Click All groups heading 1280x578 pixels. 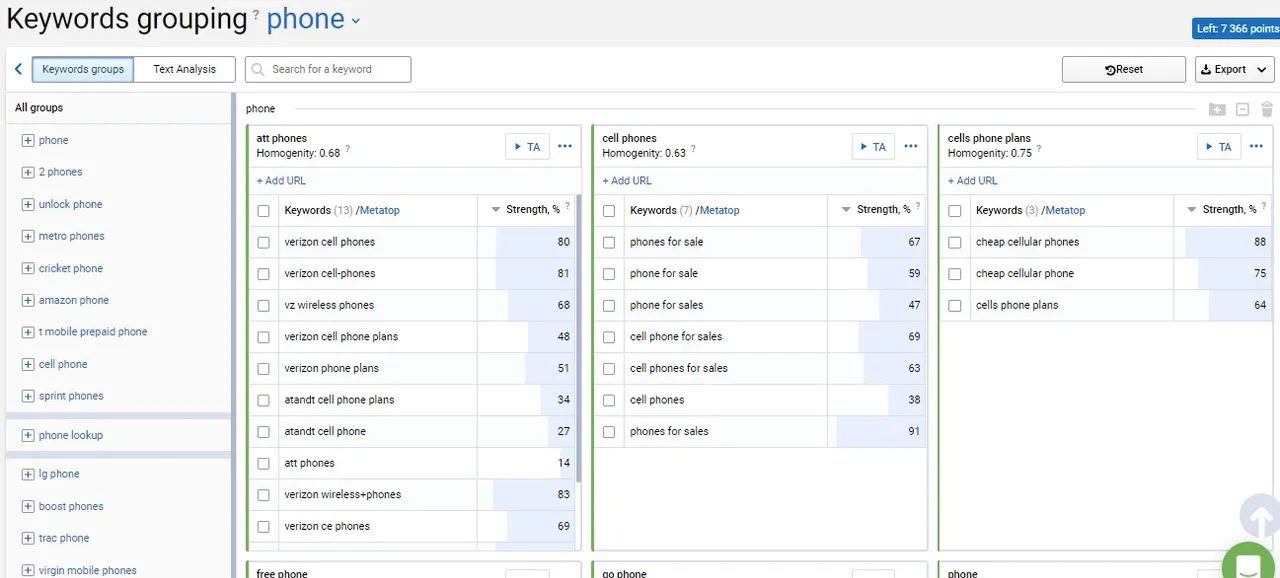pos(39,107)
